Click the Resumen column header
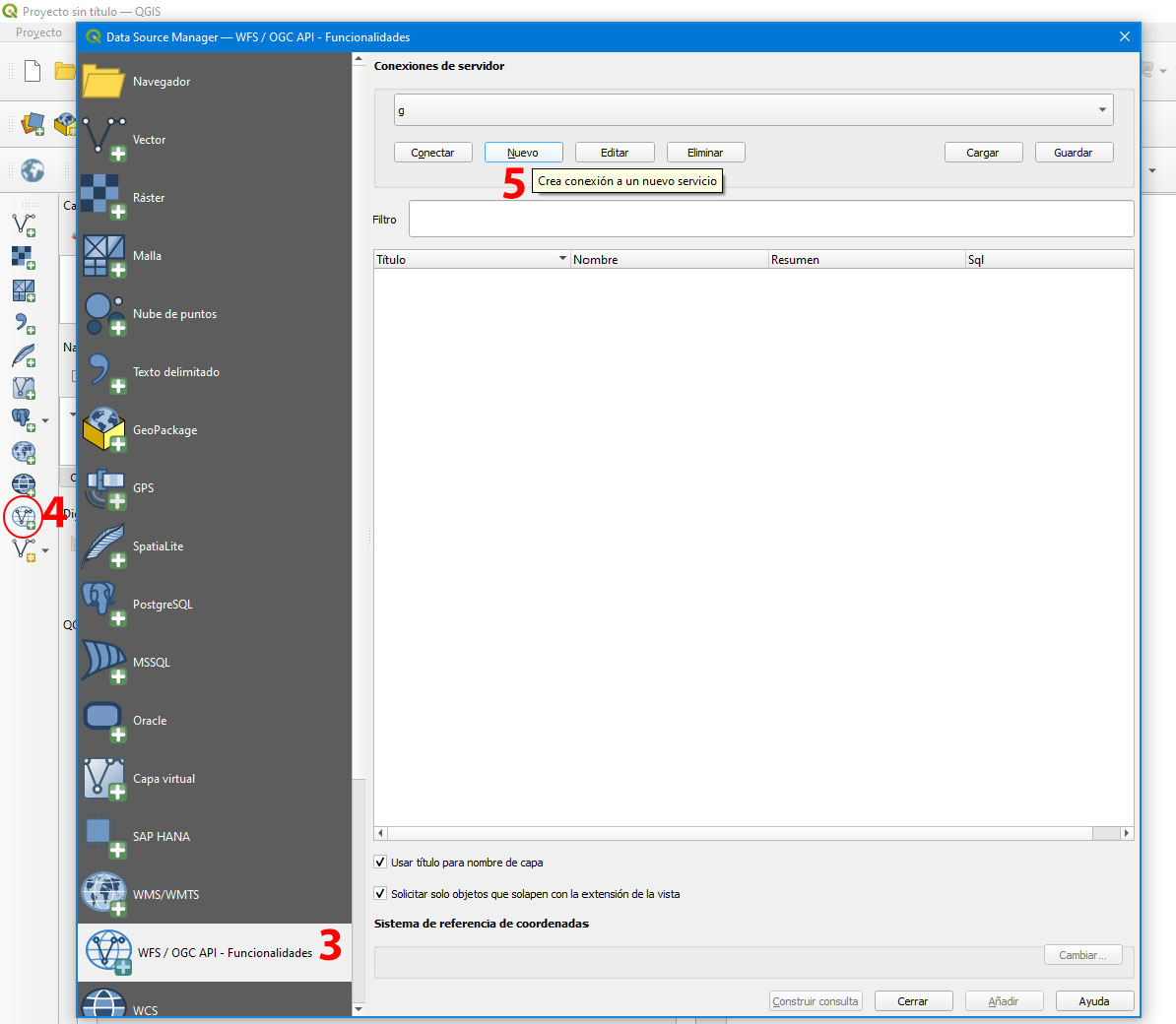The width and height of the screenshot is (1176, 1024). 867,259
